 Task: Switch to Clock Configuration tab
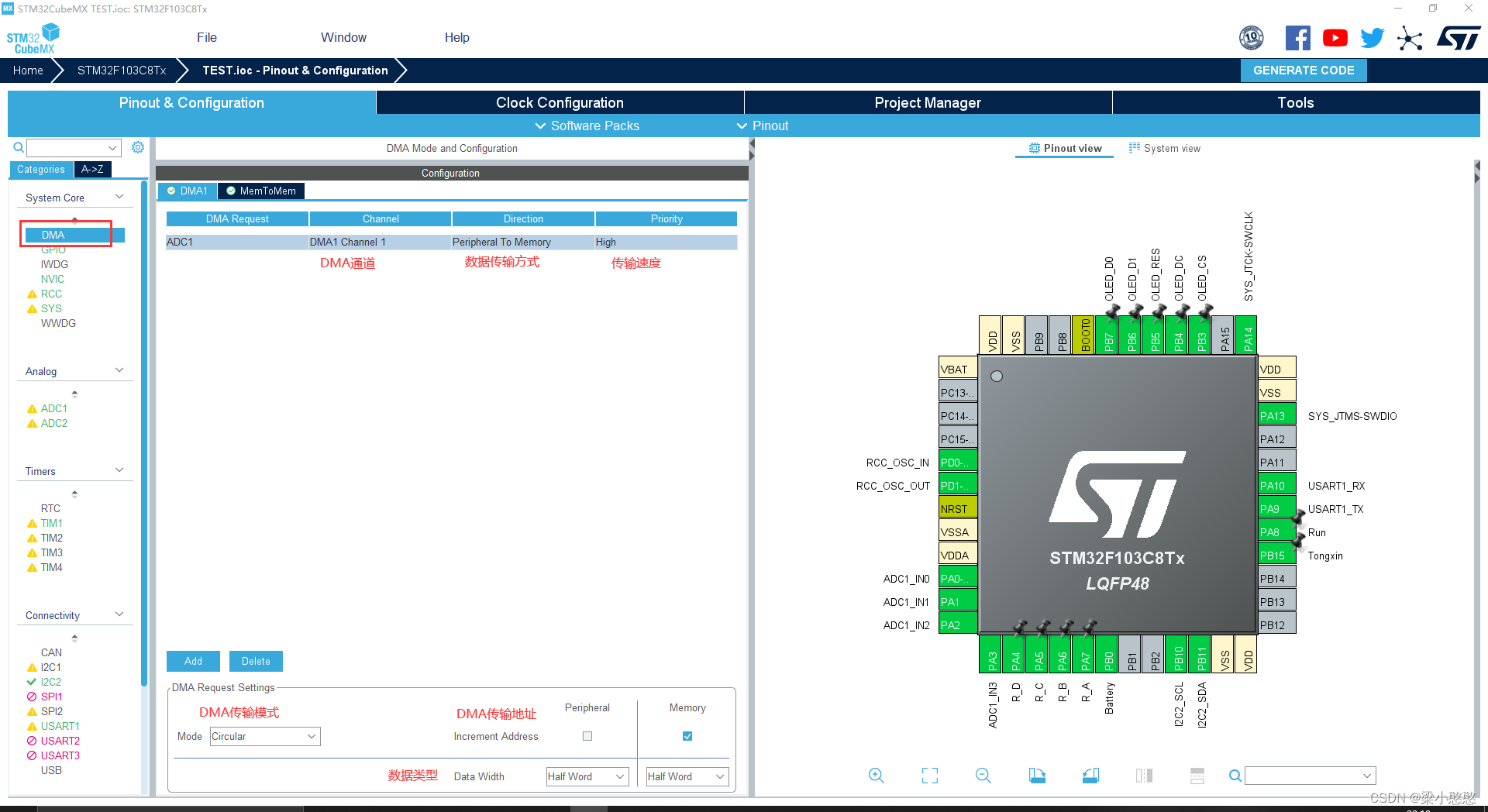(x=560, y=102)
